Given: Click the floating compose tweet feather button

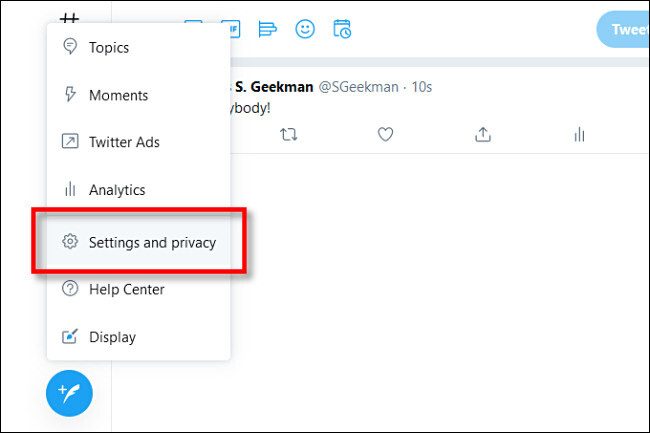Looking at the screenshot, I should [x=69, y=393].
